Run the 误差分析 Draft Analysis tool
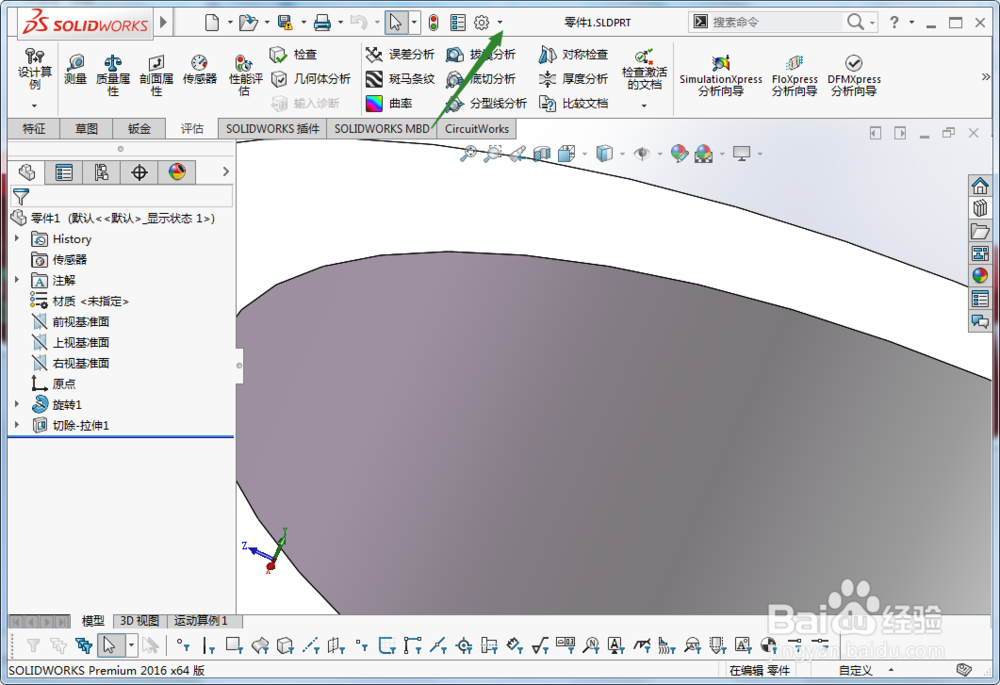This screenshot has width=1000, height=685. coord(408,55)
